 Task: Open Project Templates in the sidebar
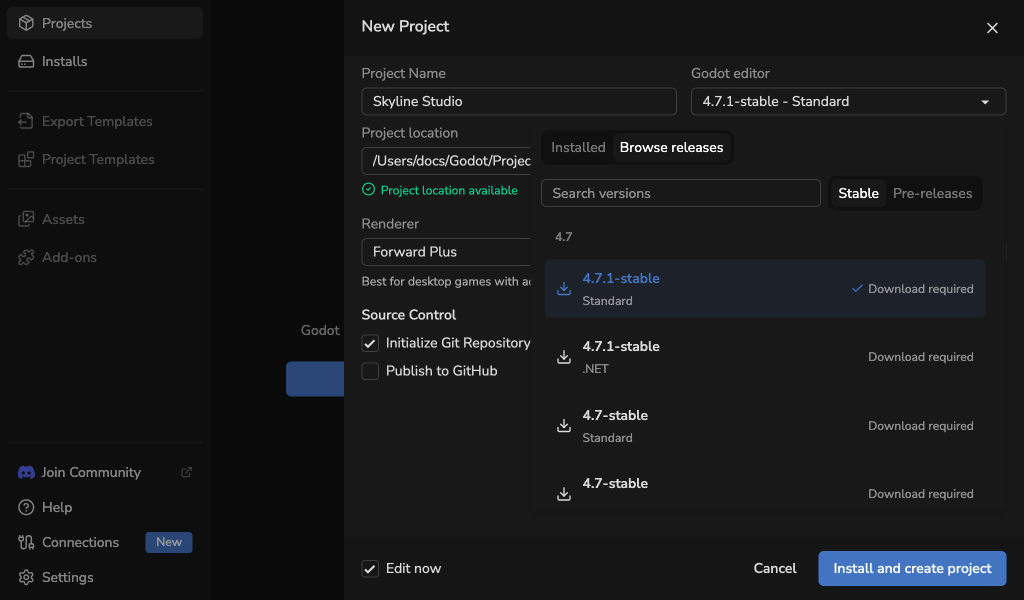click(x=104, y=159)
